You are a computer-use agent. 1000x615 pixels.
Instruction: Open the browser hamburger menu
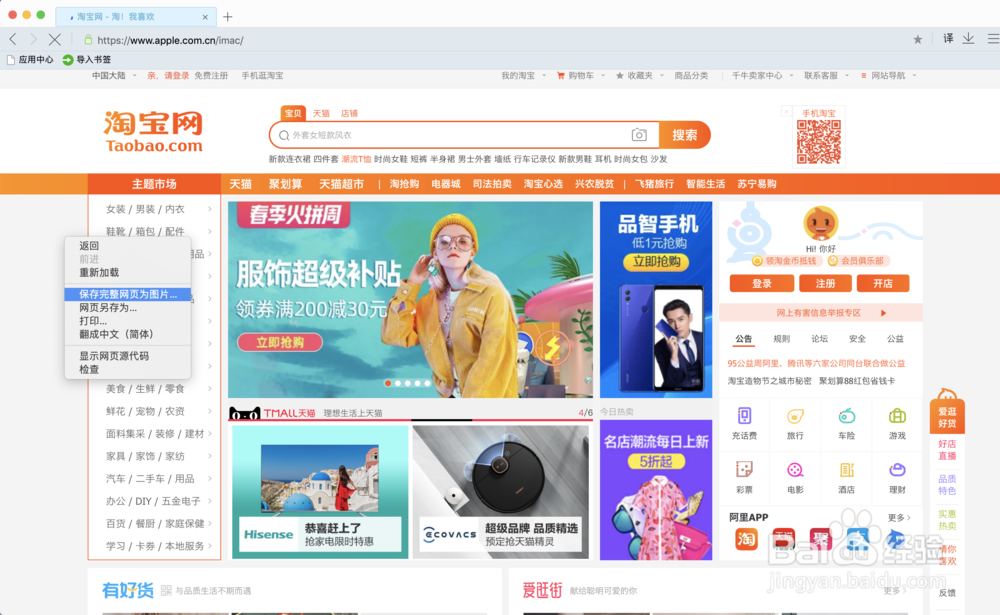pos(993,39)
